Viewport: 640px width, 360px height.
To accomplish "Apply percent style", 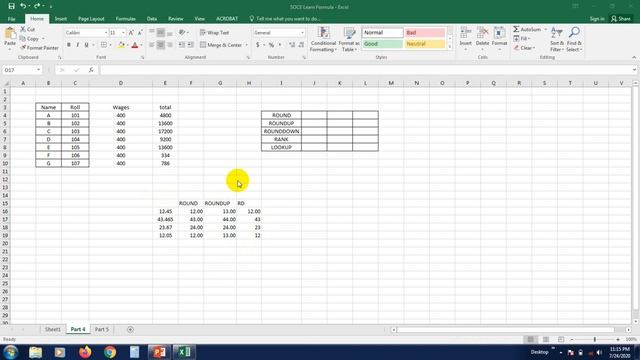I will (271, 45).
